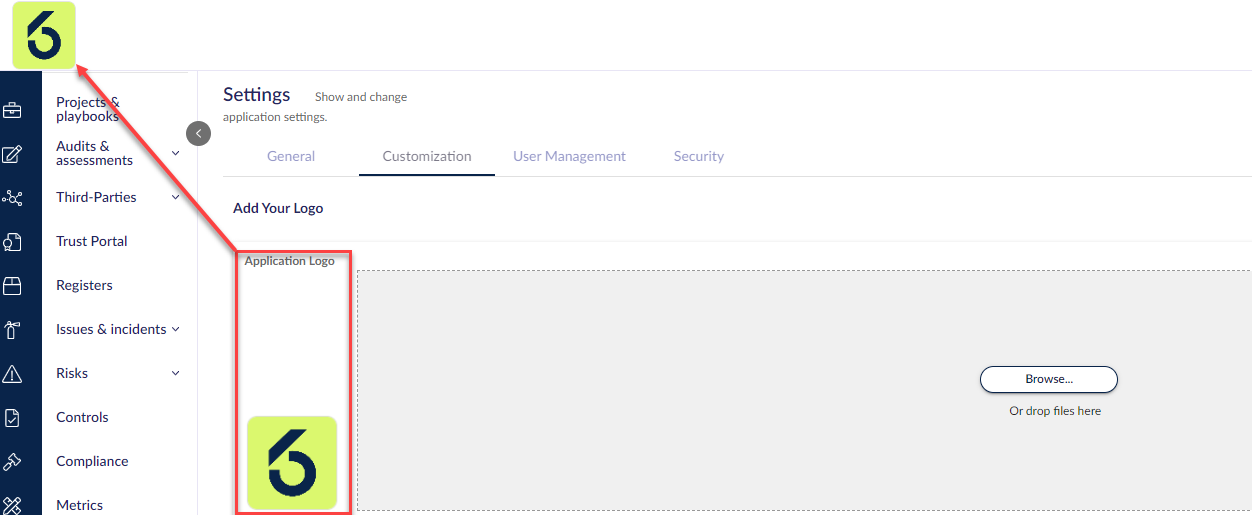The width and height of the screenshot is (1252, 515).
Task: Click the Or drop files here area
Action: point(1055,411)
